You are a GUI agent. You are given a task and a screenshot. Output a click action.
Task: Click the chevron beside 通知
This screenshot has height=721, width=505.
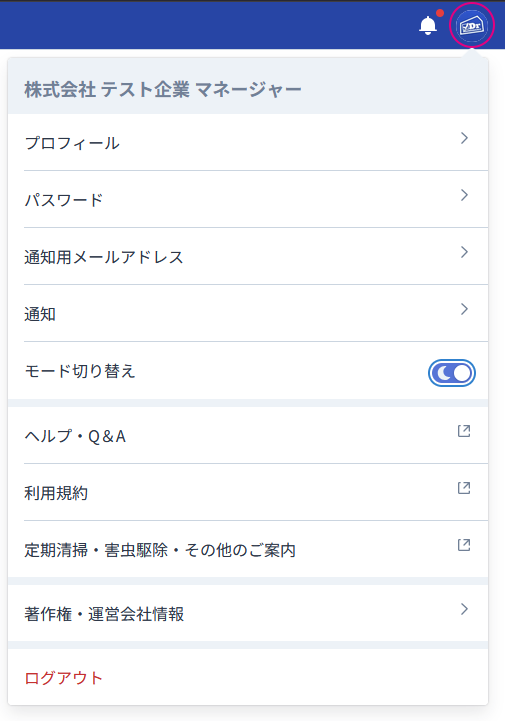pyautogui.click(x=465, y=309)
